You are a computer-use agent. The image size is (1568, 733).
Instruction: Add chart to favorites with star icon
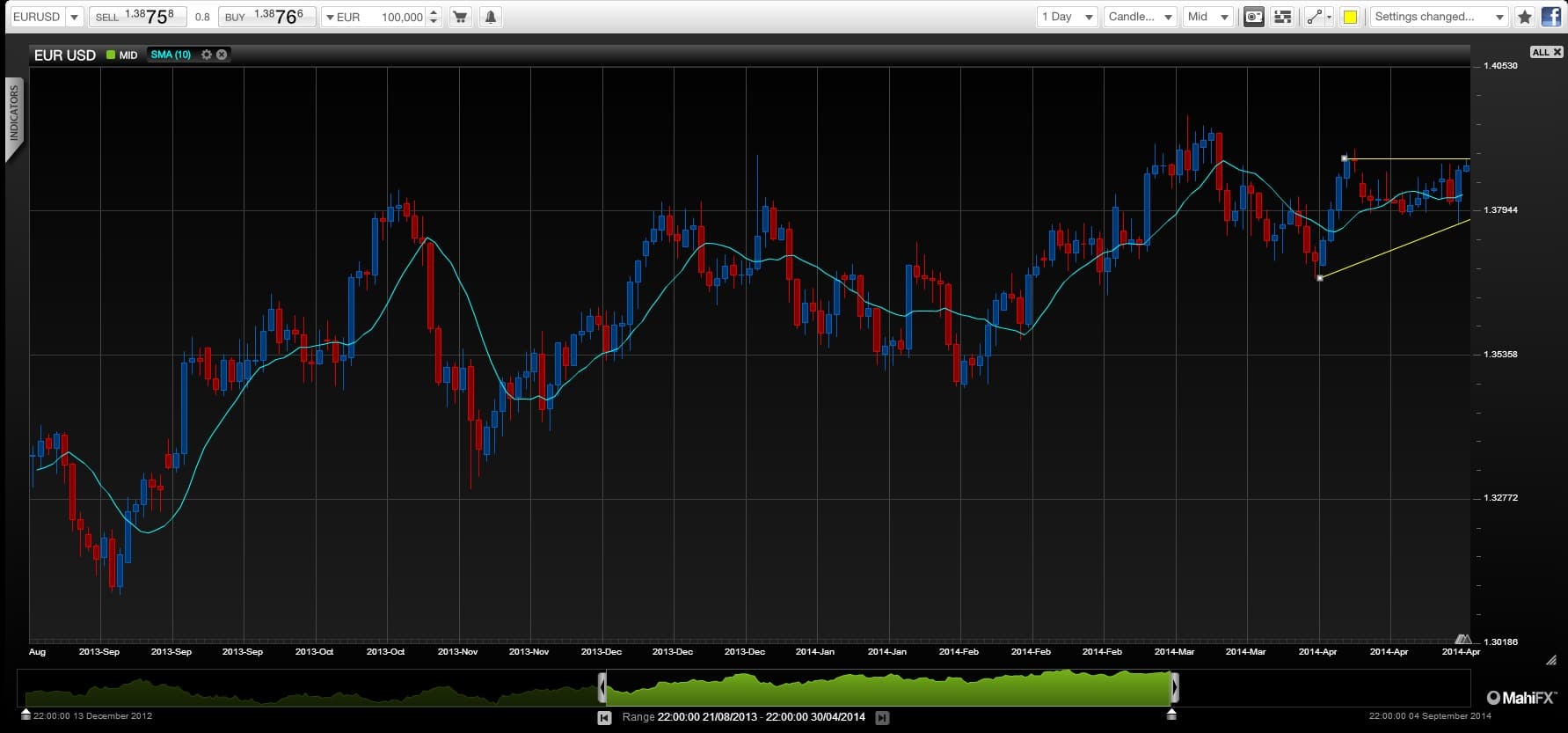click(x=1525, y=17)
